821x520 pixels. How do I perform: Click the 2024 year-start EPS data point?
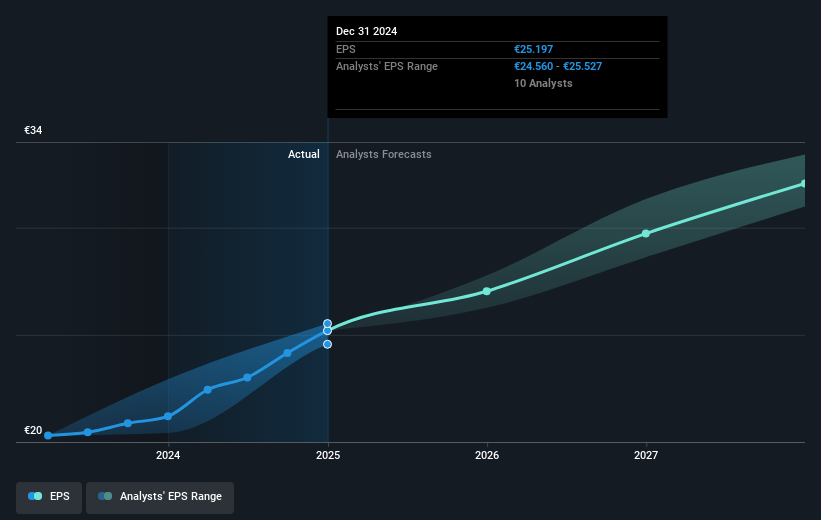point(168,416)
